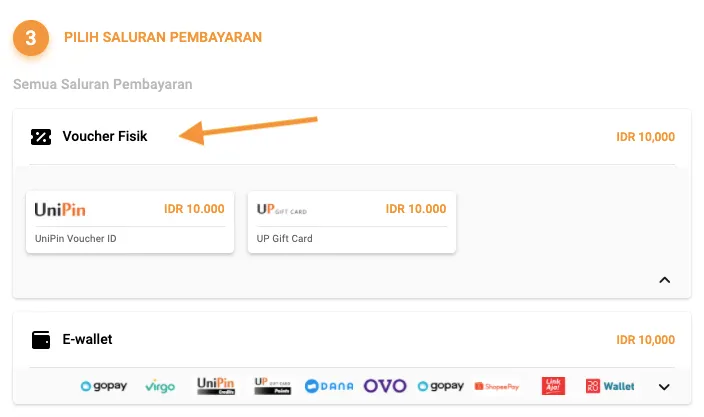Click the Voucher Fisik header title
This screenshot has height=417, width=704.
tap(105, 137)
